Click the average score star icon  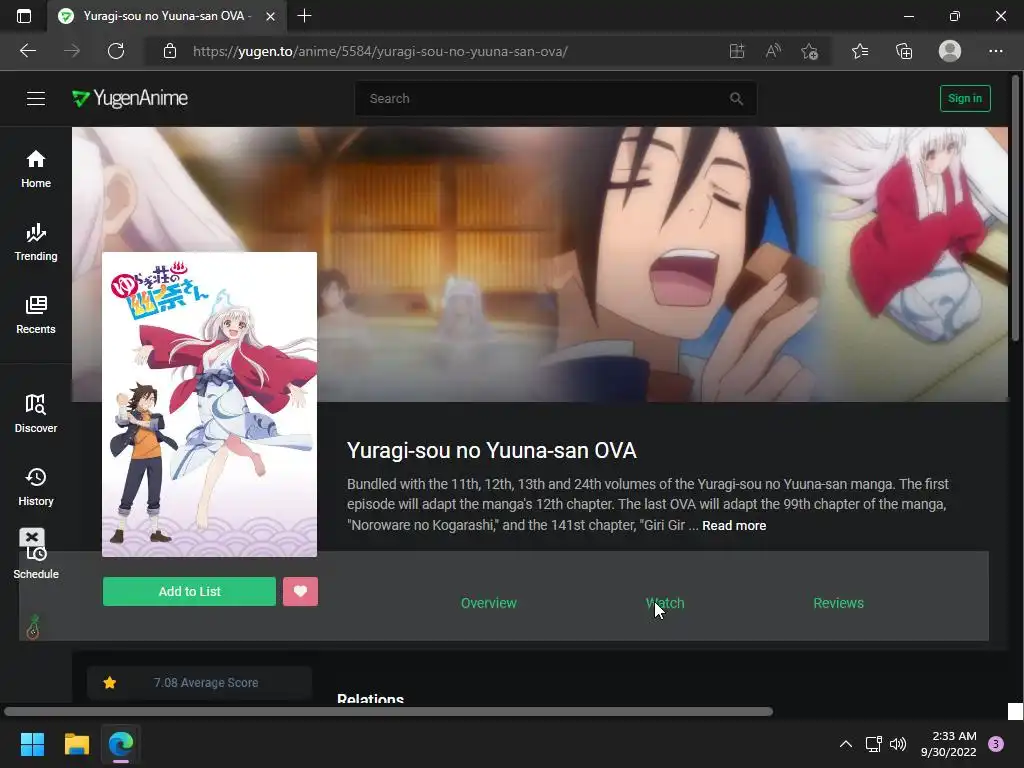[110, 682]
